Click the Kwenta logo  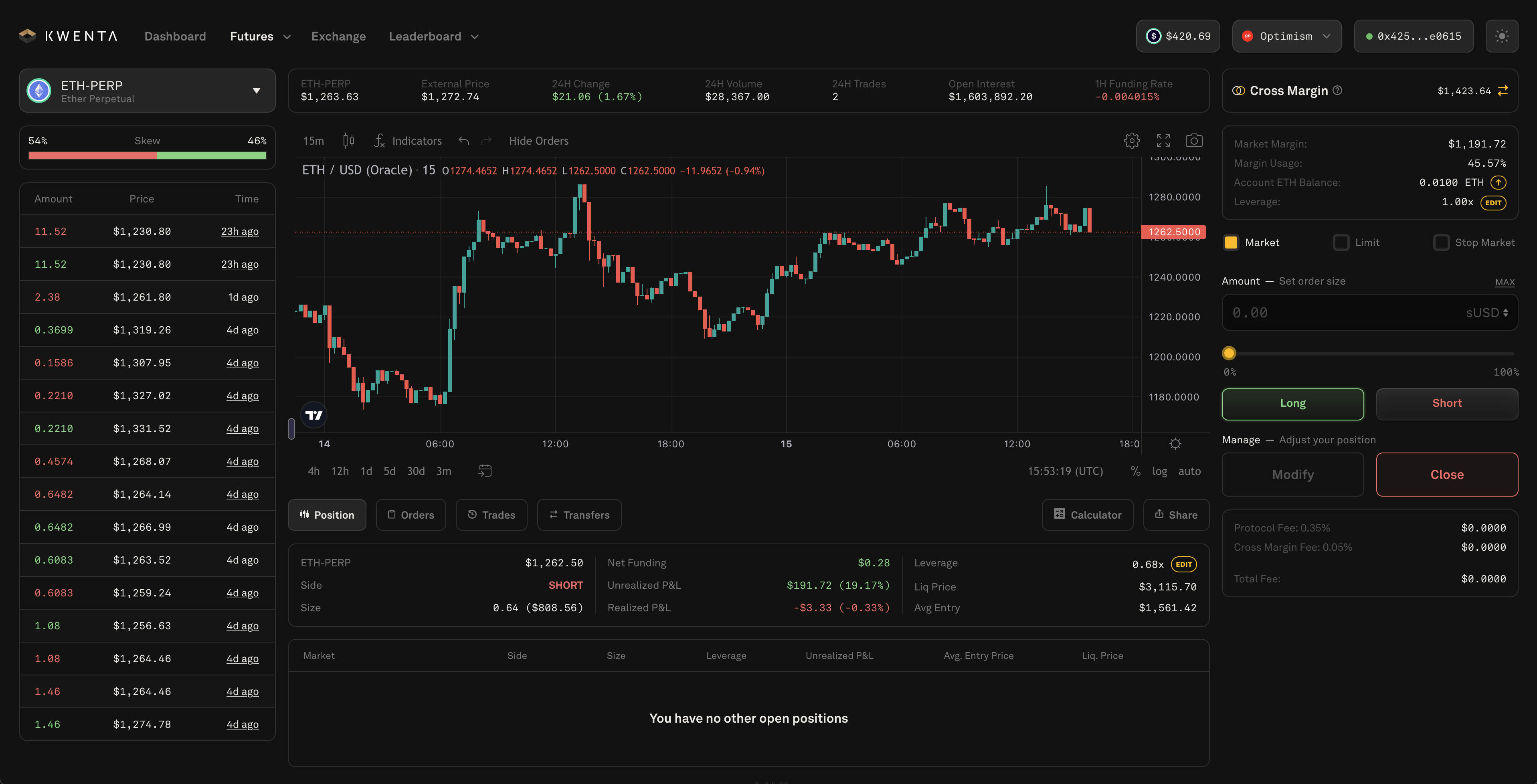click(68, 36)
